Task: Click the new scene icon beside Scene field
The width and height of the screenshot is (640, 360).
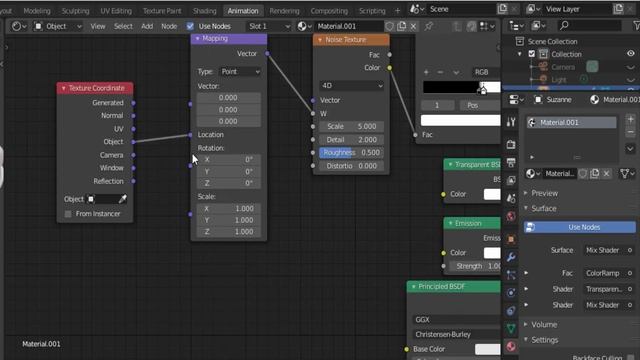Action: click(x=502, y=9)
